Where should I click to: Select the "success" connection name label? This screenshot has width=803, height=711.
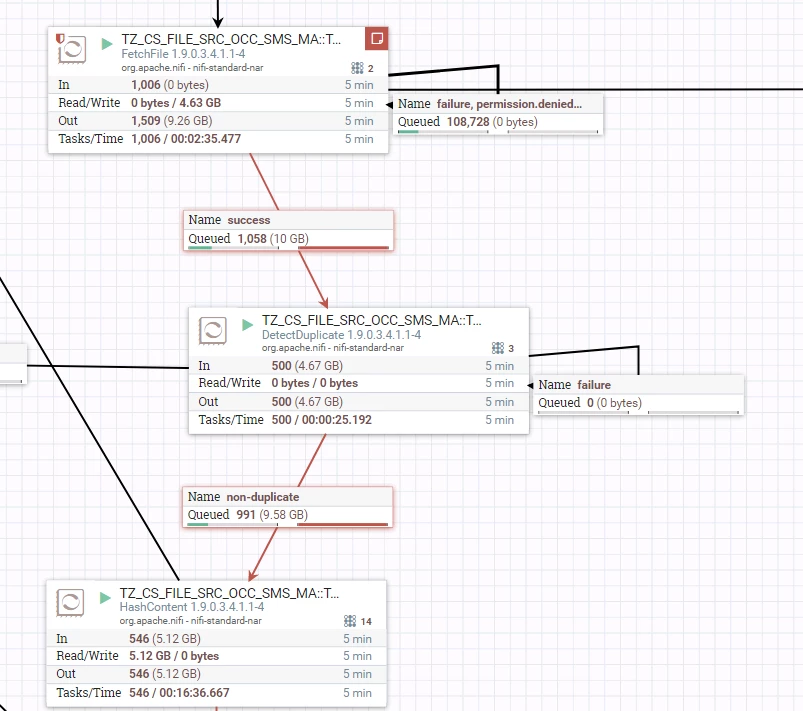click(x=249, y=220)
